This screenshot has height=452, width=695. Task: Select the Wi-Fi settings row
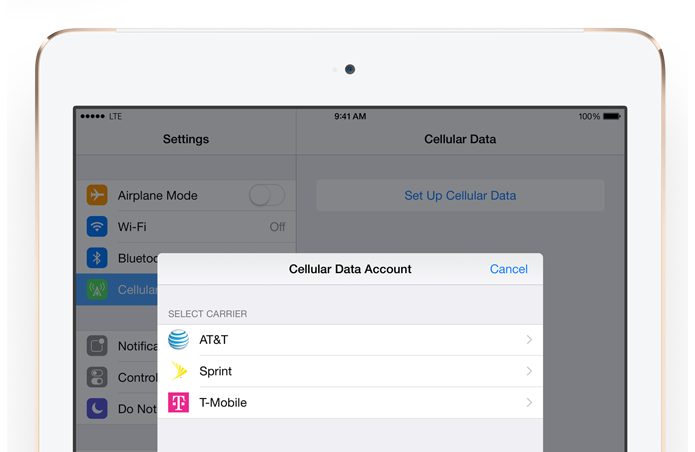click(x=186, y=227)
